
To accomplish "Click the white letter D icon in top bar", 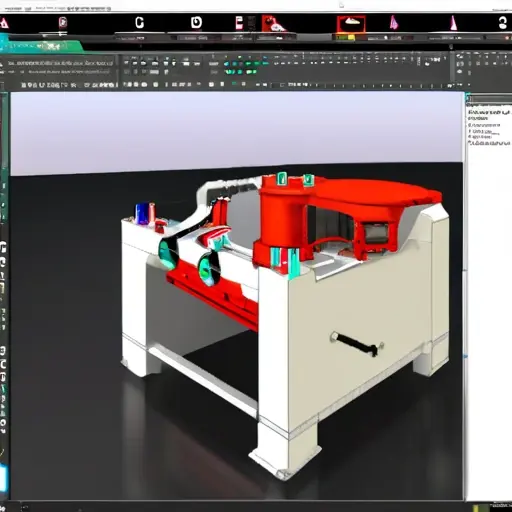I will pyautogui.click(x=196, y=23).
